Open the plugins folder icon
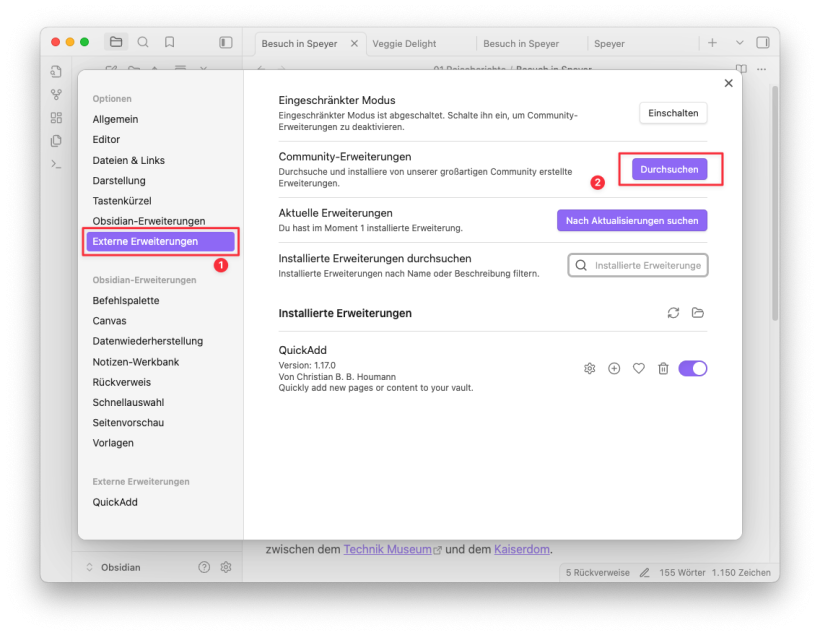This screenshot has height=635, width=820. [x=698, y=313]
